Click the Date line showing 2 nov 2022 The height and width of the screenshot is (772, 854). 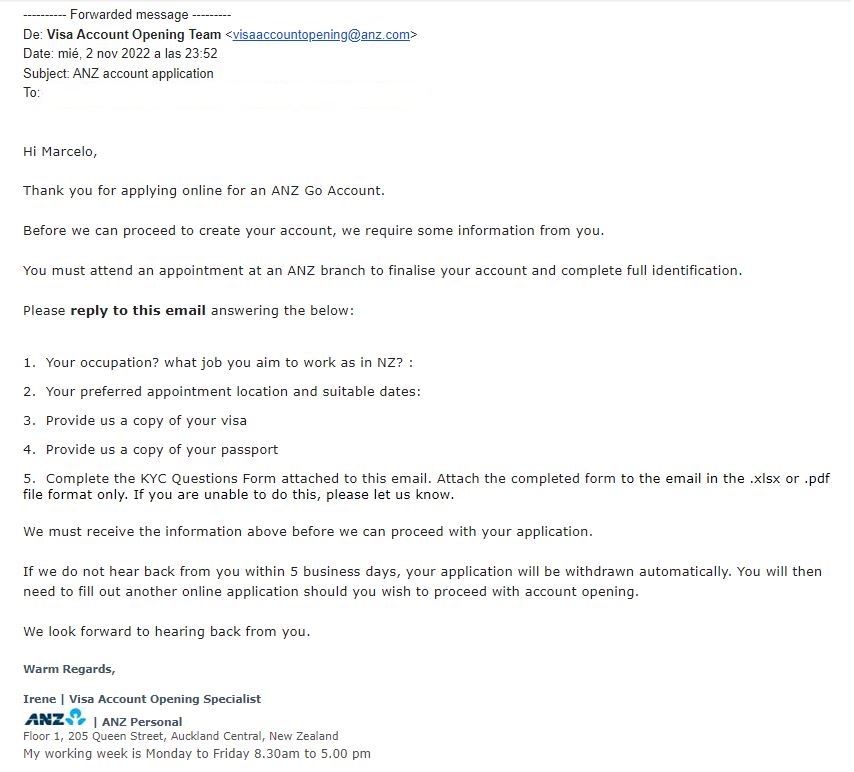click(120, 53)
